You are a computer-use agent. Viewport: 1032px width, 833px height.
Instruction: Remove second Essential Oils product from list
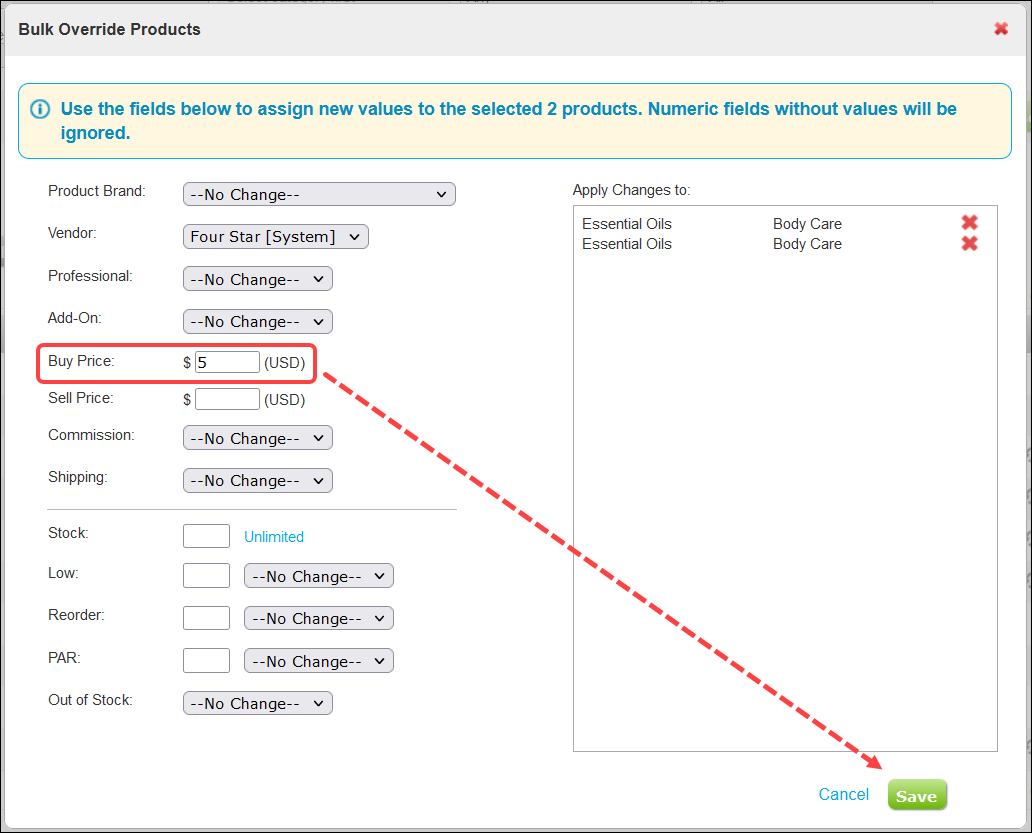(969, 243)
